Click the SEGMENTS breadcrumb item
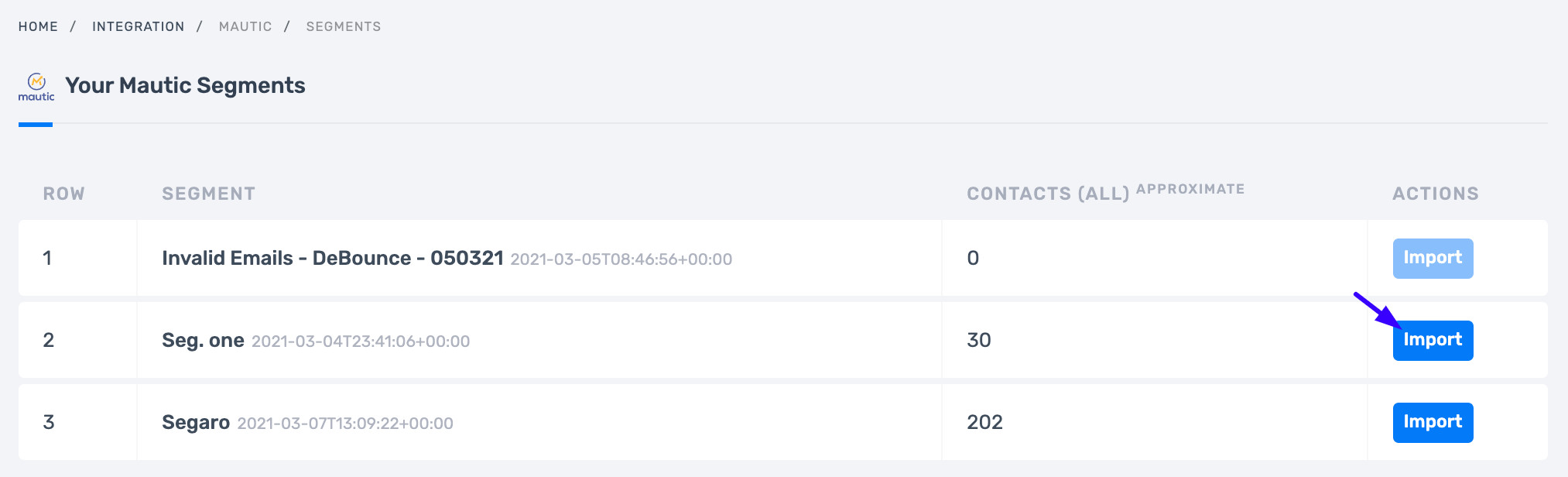Viewport: 1568px width, 477px height. 344,26
